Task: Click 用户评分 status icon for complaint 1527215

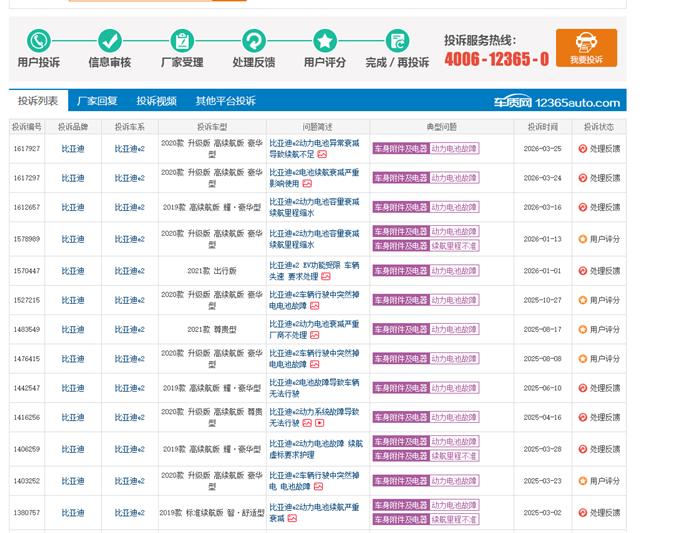Action: (x=582, y=300)
